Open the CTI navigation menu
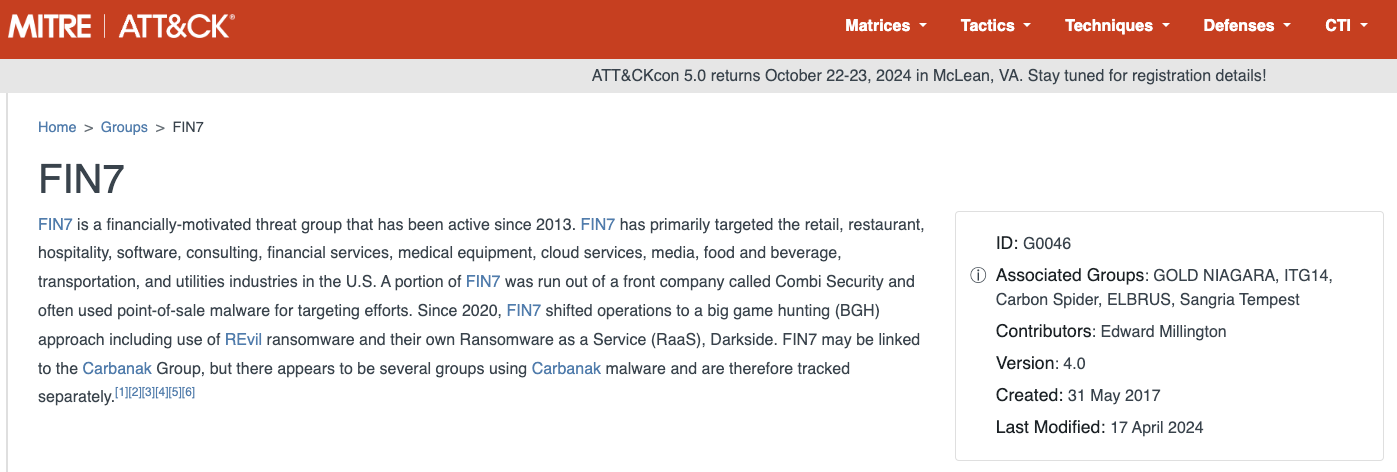 1345,26
